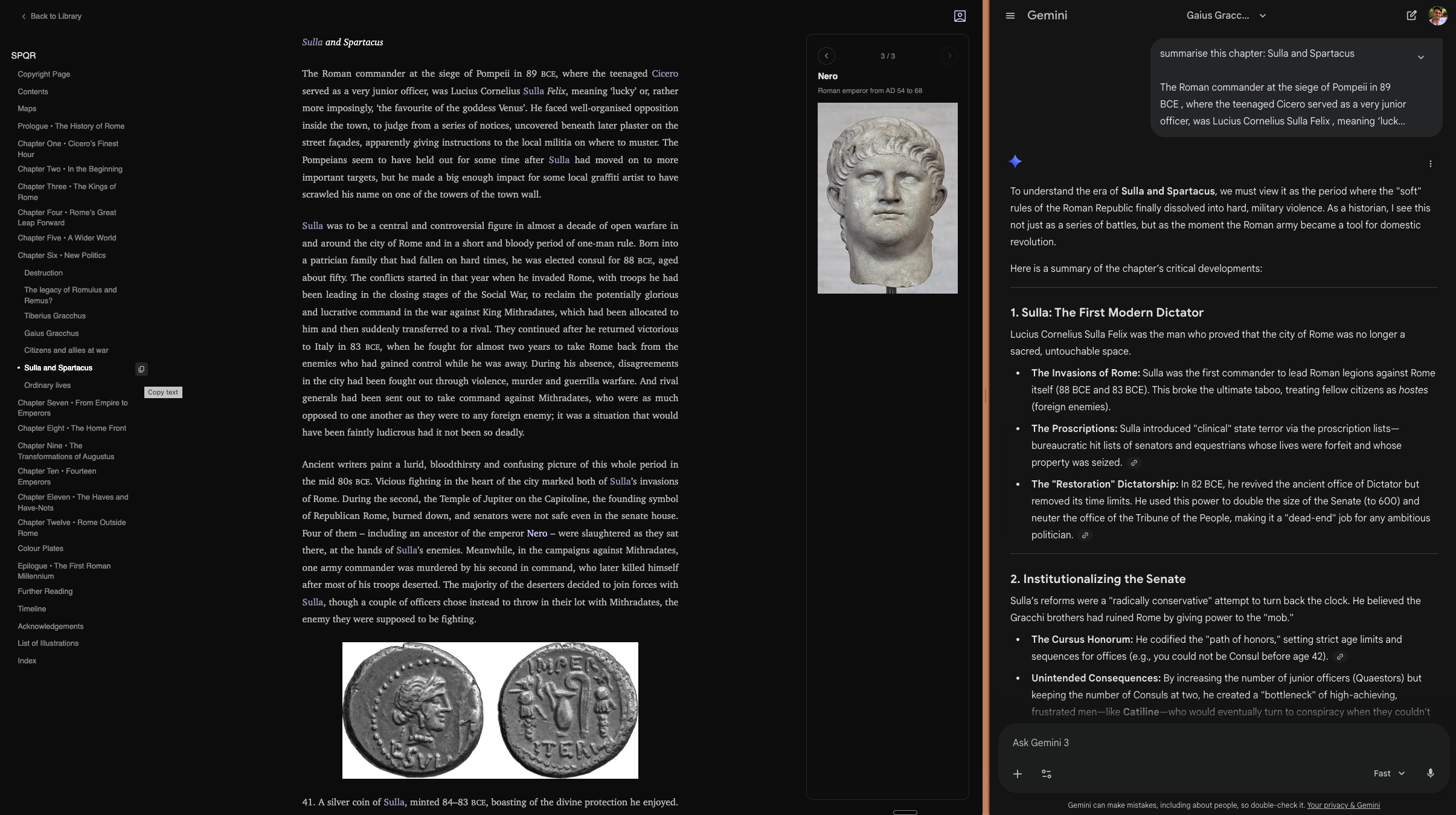Click Sulla link in chapter heading
Image resolution: width=1456 pixels, height=815 pixels.
click(312, 42)
